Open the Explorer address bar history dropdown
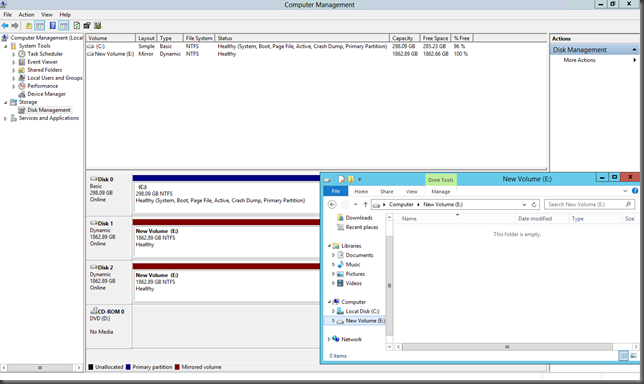This screenshot has width=644, height=384. (x=524, y=205)
